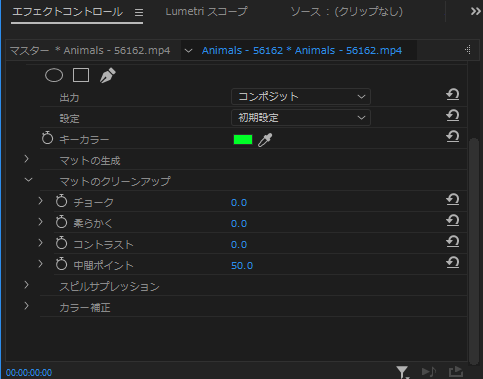Reset the 出力 parameter
This screenshot has height=379, width=483.
[x=453, y=95]
